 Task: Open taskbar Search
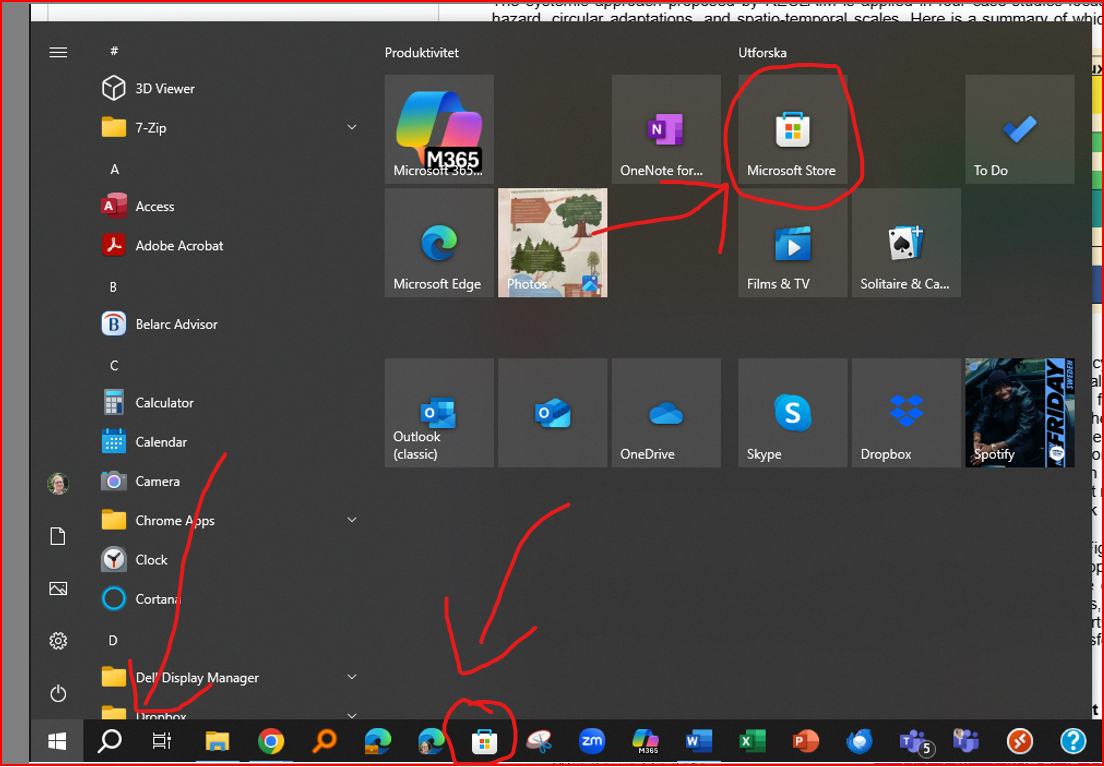109,741
